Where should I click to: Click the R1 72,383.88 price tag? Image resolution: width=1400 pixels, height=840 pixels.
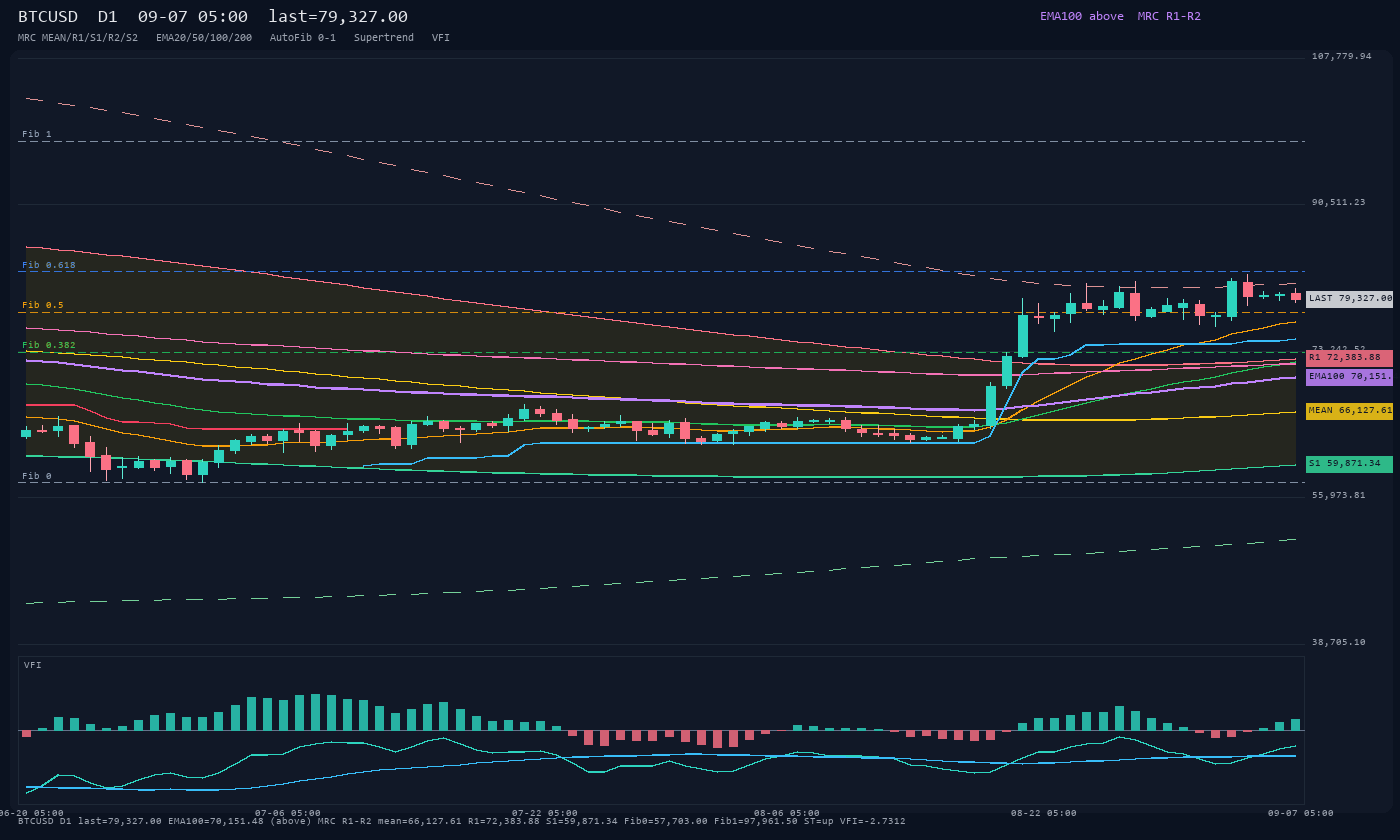tap(1349, 357)
